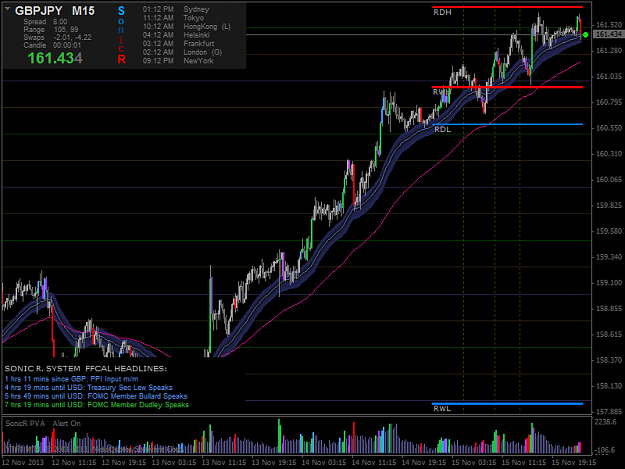Click the 106.6 volume scale value
The width and height of the screenshot is (625, 469).
[606, 450]
